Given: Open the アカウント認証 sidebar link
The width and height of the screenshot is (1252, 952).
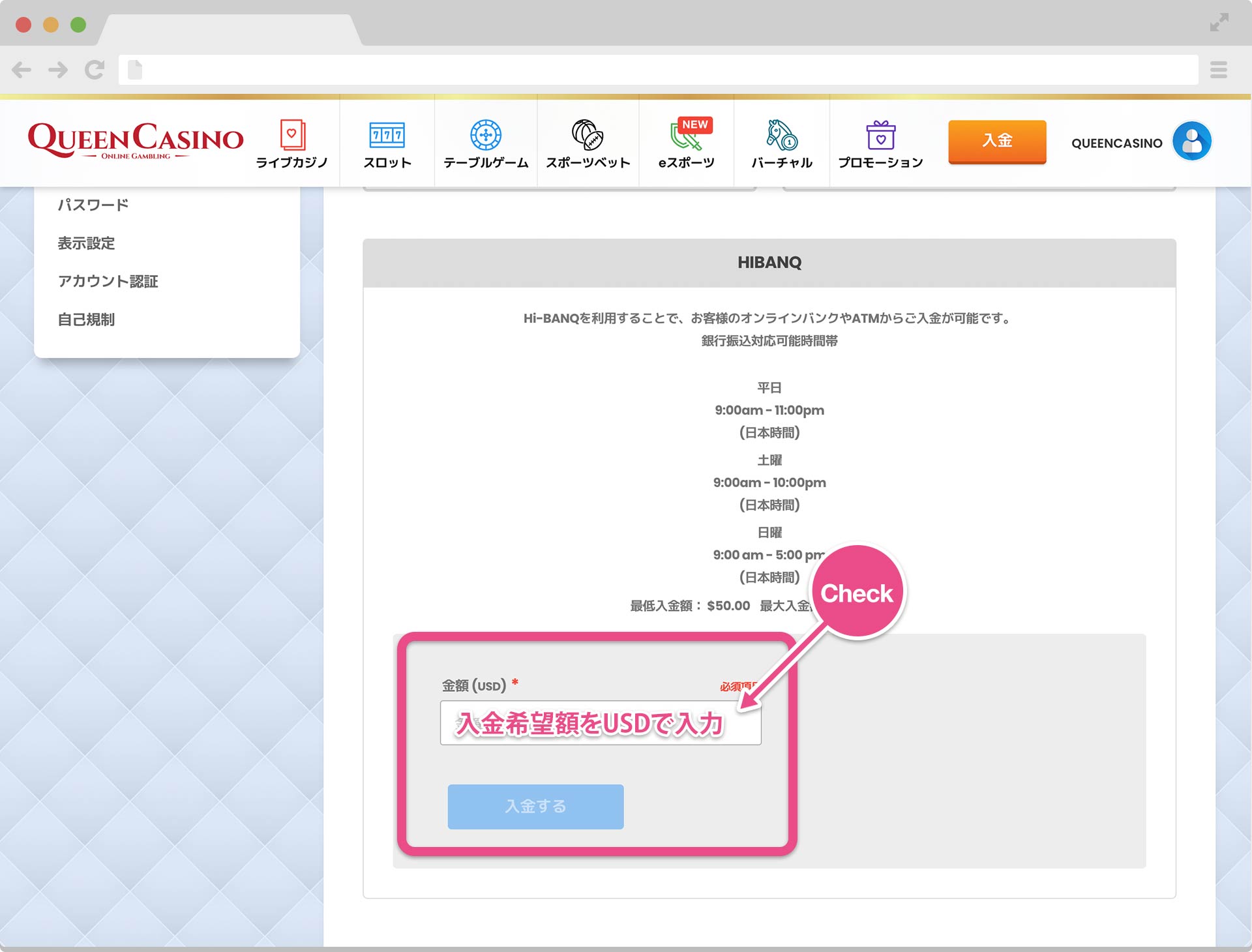Looking at the screenshot, I should [108, 281].
